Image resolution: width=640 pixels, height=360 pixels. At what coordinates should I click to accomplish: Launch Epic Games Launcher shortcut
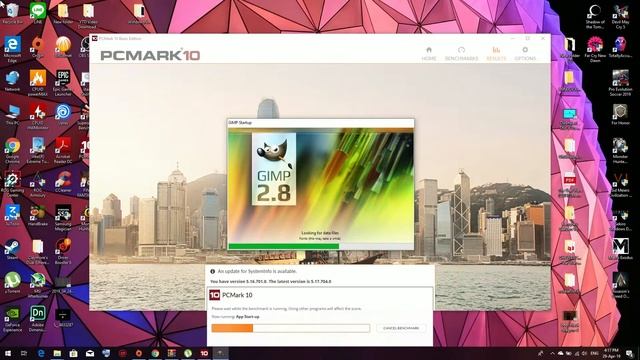tap(63, 83)
